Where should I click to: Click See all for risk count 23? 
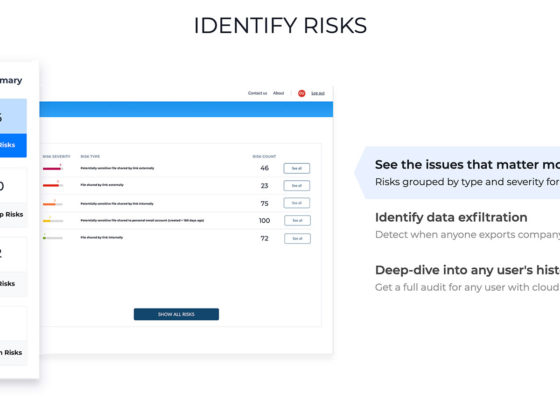[x=297, y=186]
